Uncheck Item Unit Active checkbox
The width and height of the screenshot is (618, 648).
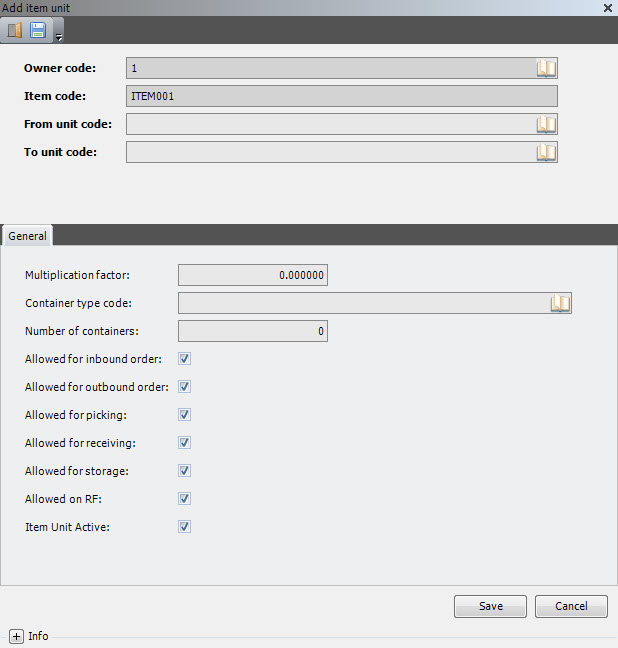[x=184, y=527]
